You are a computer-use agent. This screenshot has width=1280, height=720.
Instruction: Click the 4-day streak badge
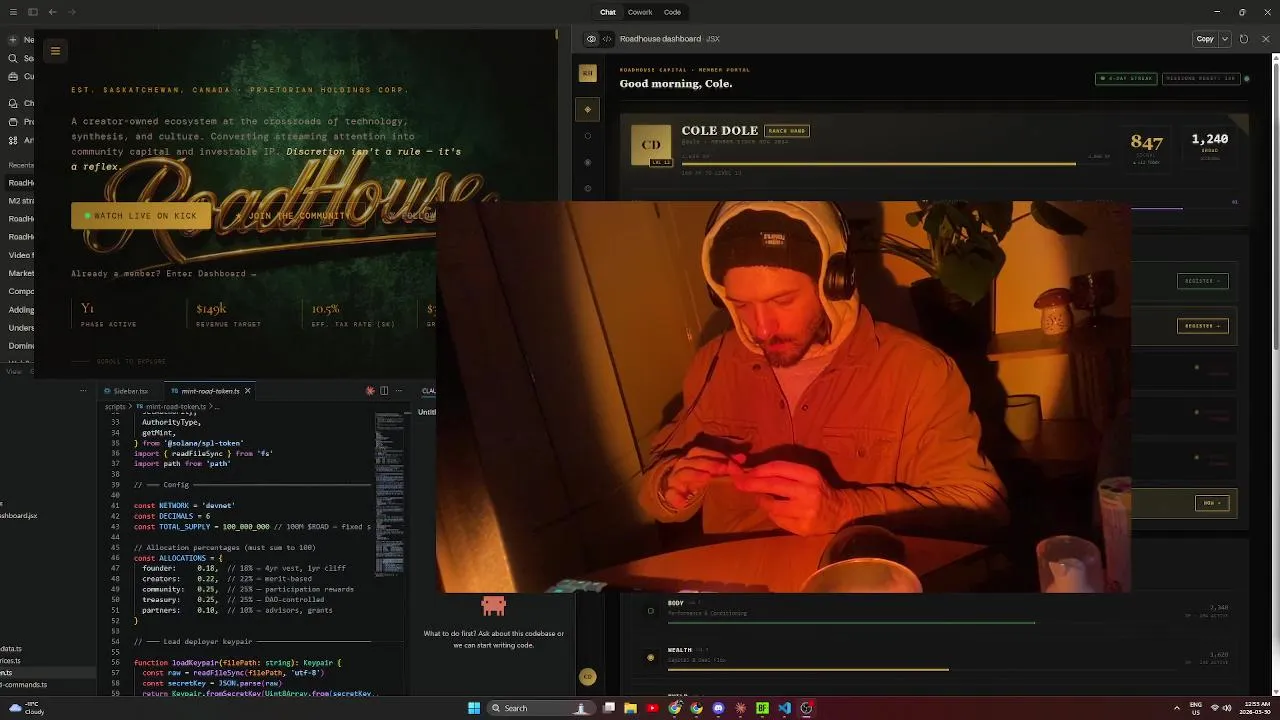click(1126, 78)
